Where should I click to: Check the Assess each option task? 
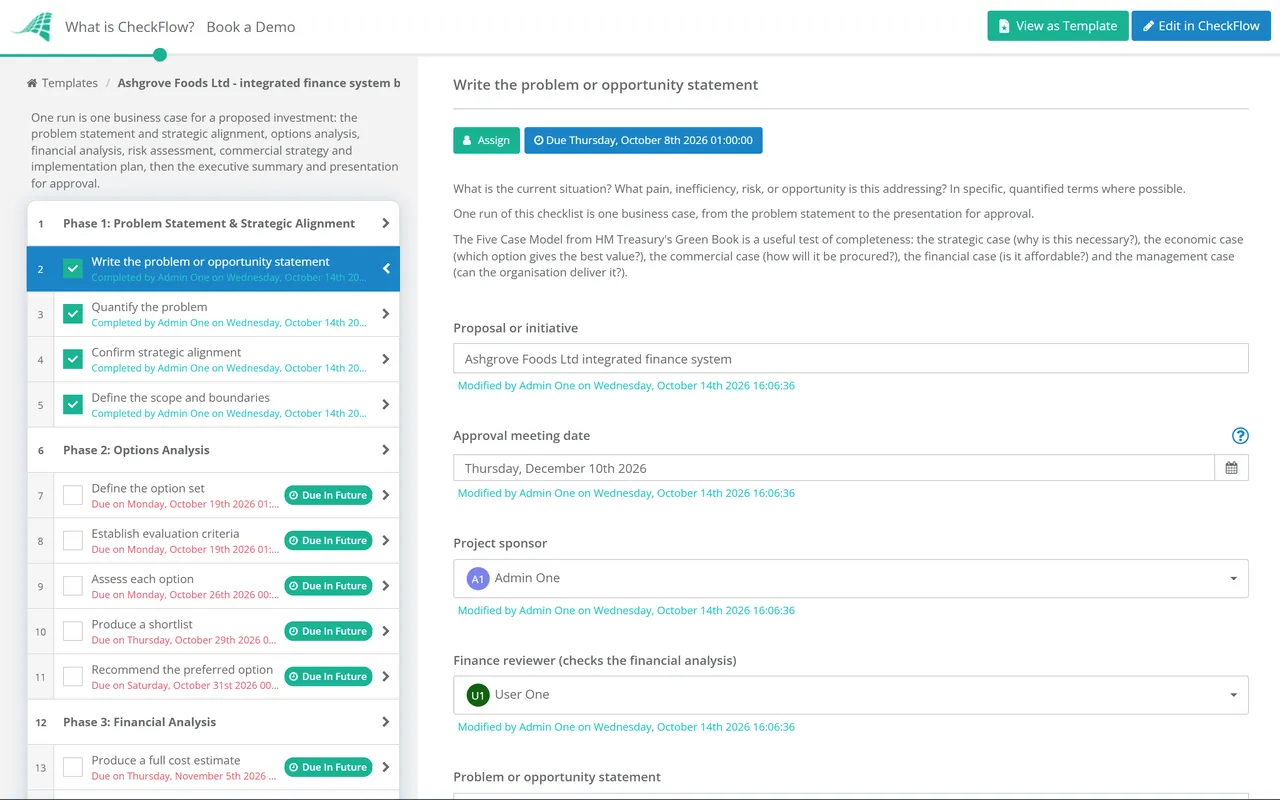coord(73,586)
